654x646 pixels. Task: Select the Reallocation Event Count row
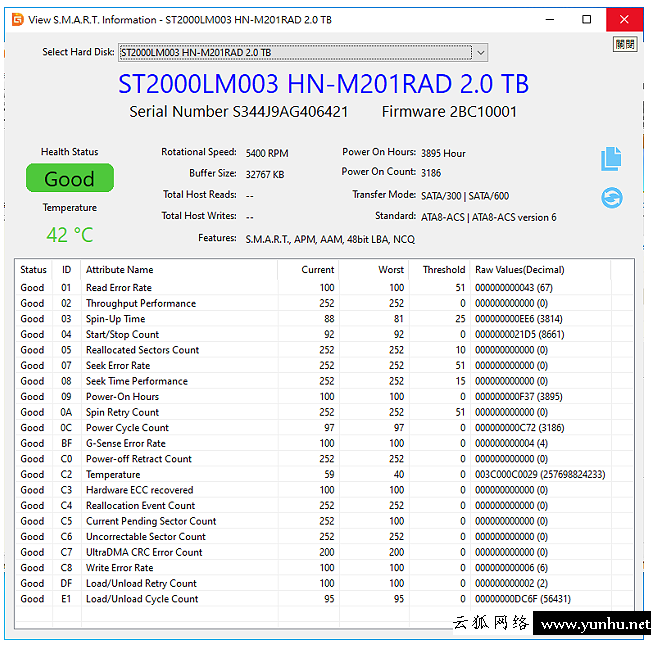tap(324, 505)
